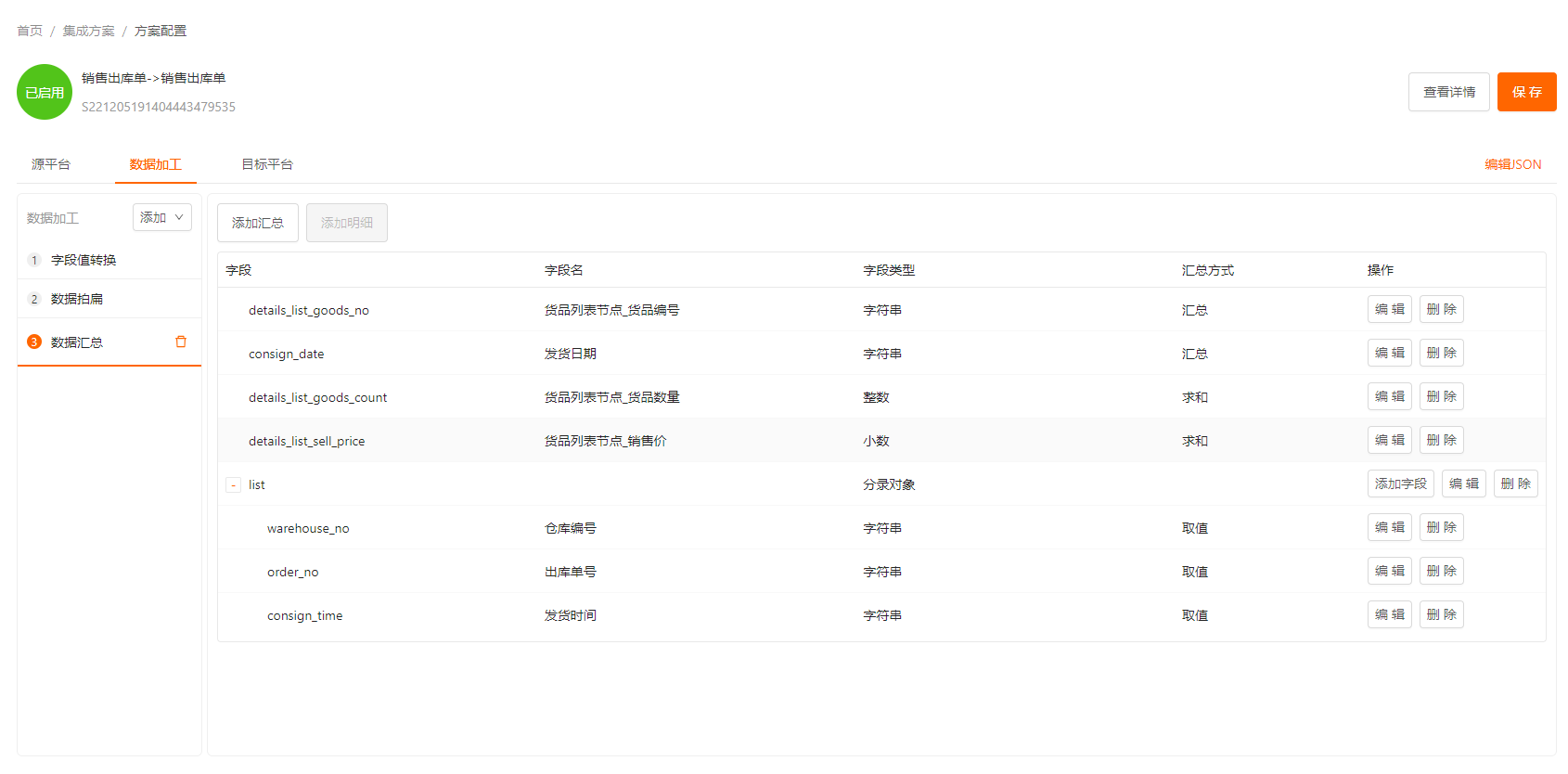
Task: Select the 数据加工 tab
Action: tap(155, 164)
